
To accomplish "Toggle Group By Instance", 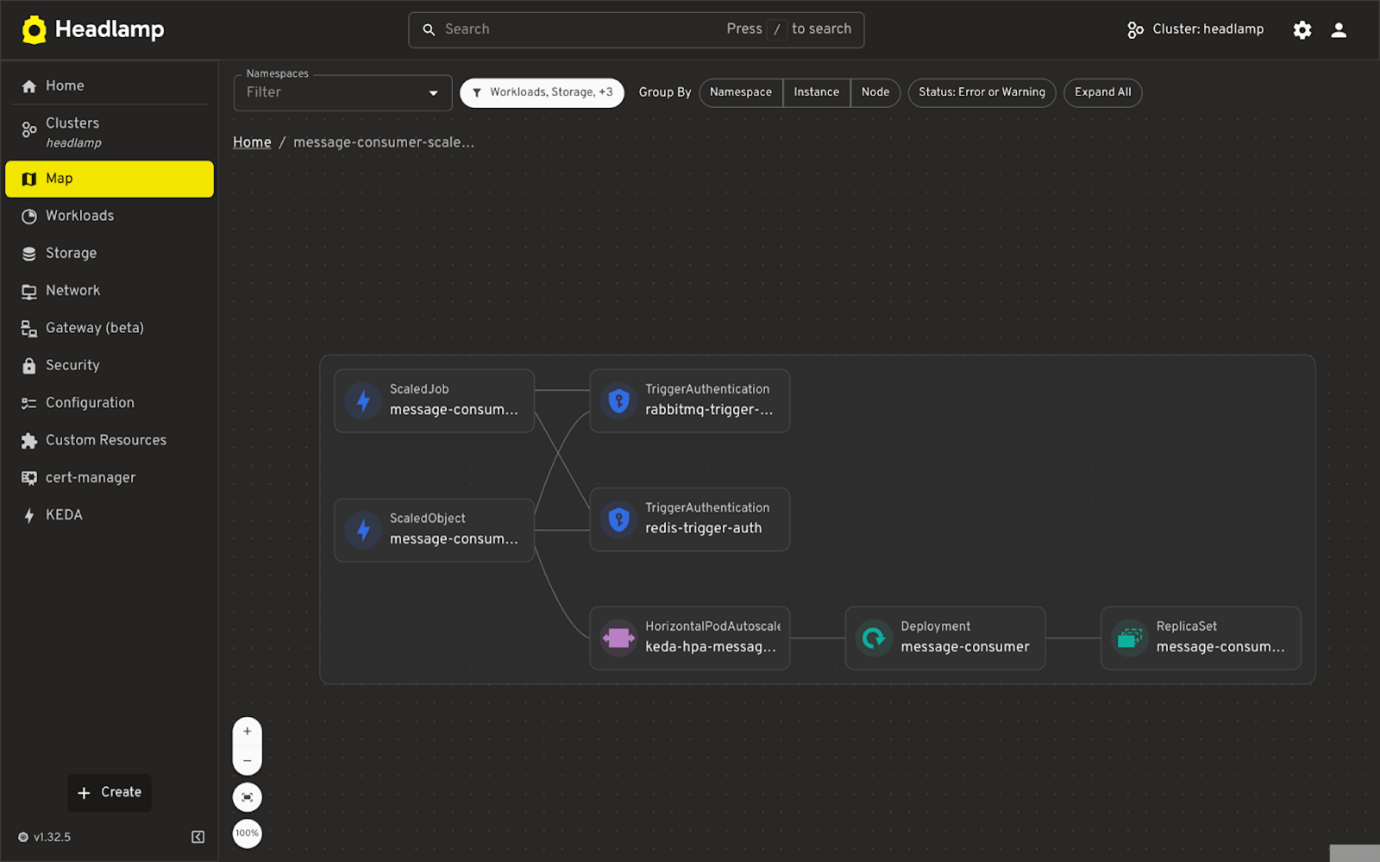I will [x=816, y=92].
